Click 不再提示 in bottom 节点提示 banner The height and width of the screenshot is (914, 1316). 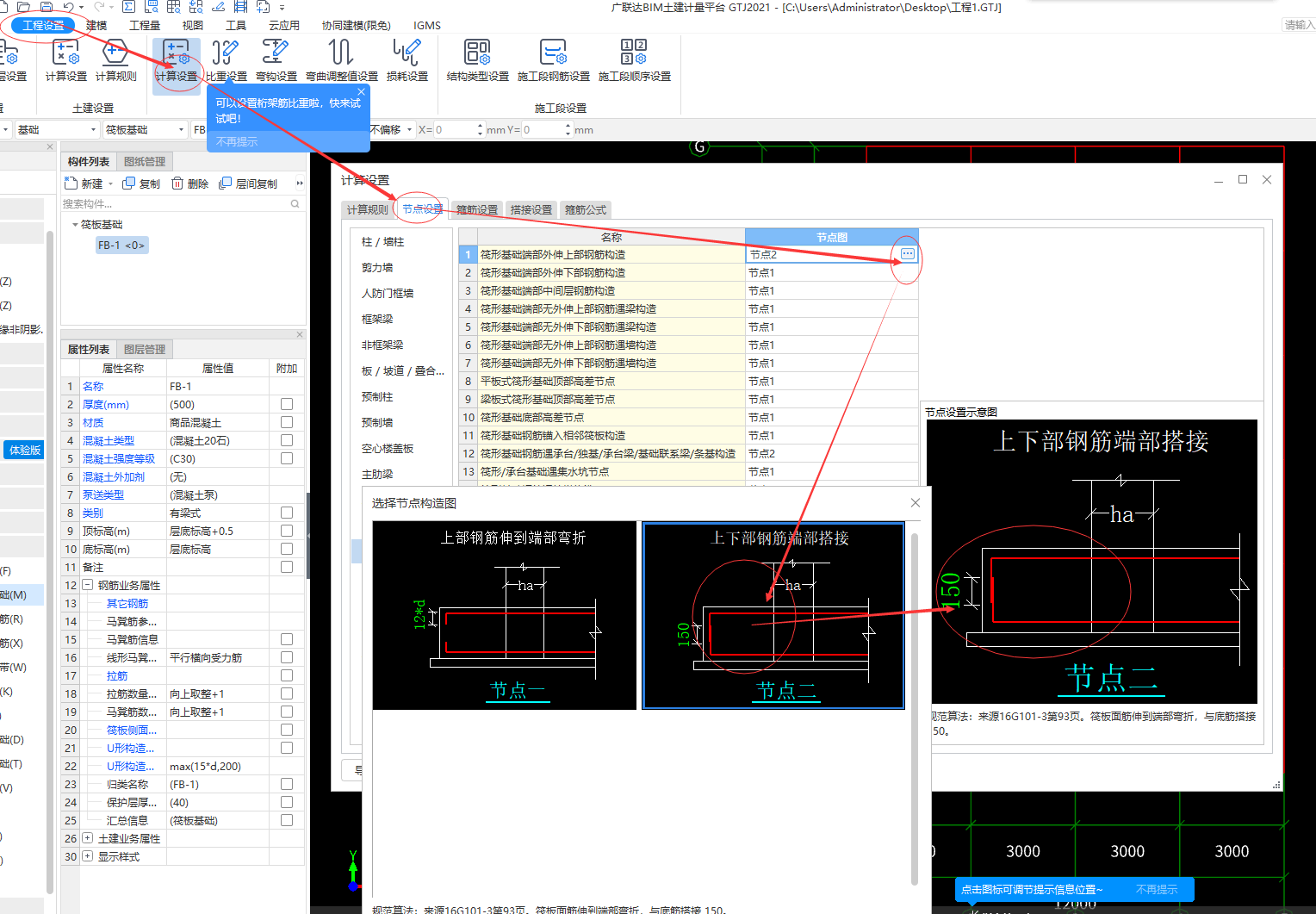[x=1157, y=889]
